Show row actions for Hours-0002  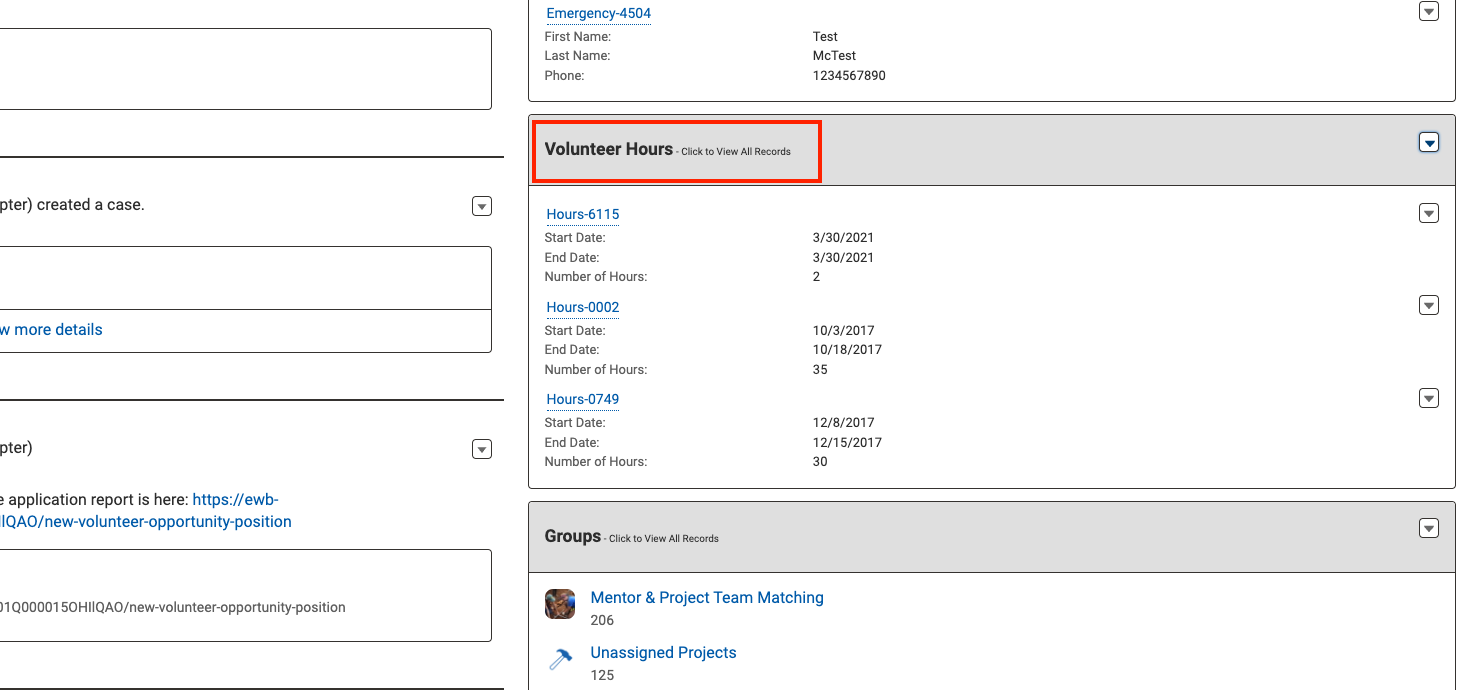(1429, 306)
